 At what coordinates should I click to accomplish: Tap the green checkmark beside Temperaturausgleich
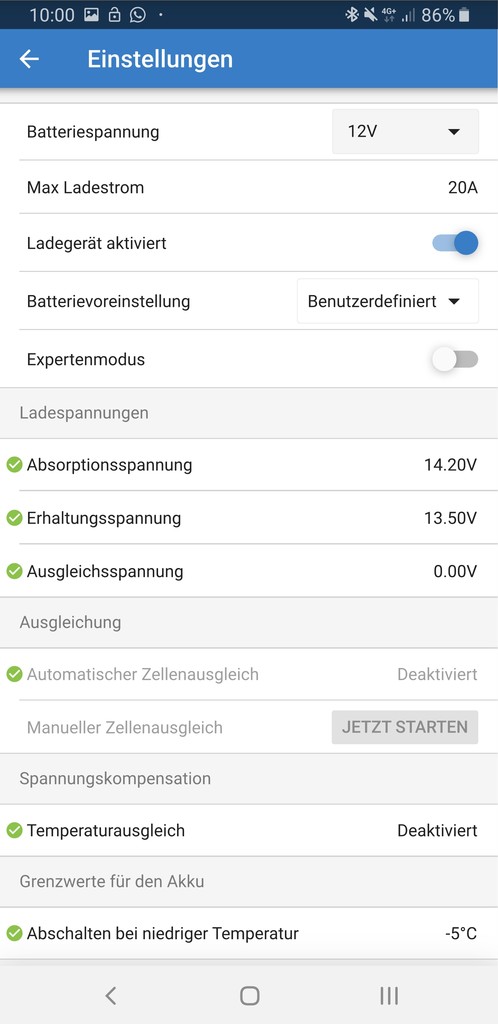[x=14, y=831]
